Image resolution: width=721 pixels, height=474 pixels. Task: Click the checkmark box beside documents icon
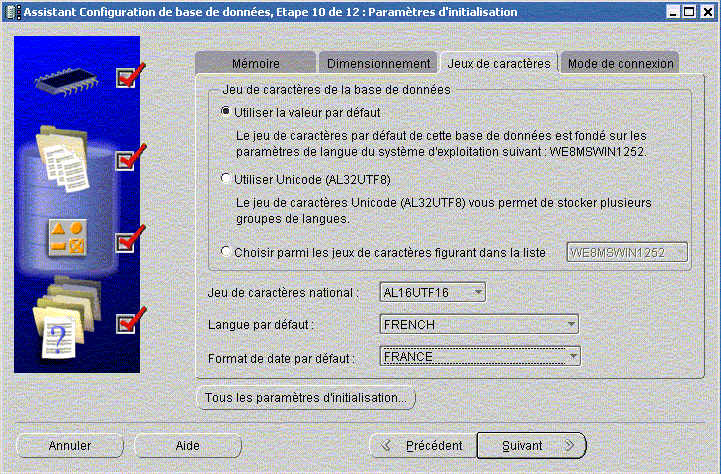click(x=126, y=159)
